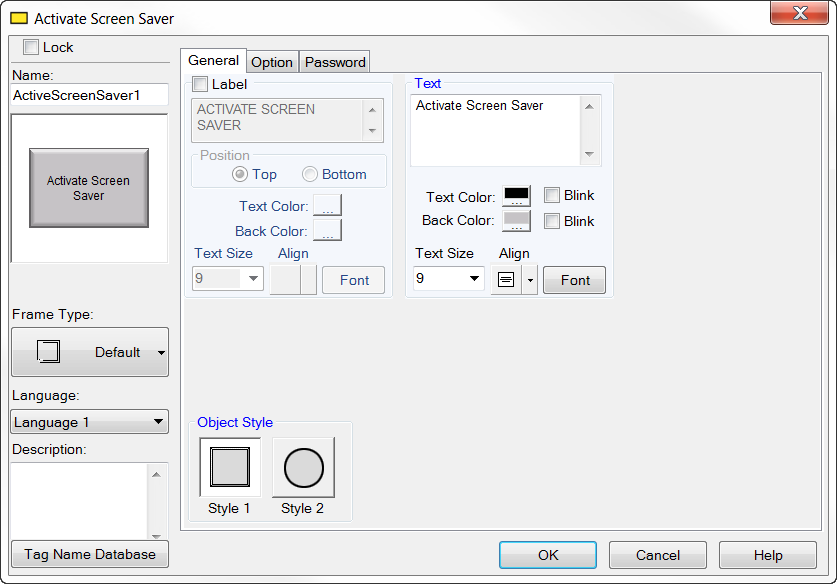Click the Cancel button
Image resolution: width=837 pixels, height=584 pixels.
pyautogui.click(x=658, y=555)
